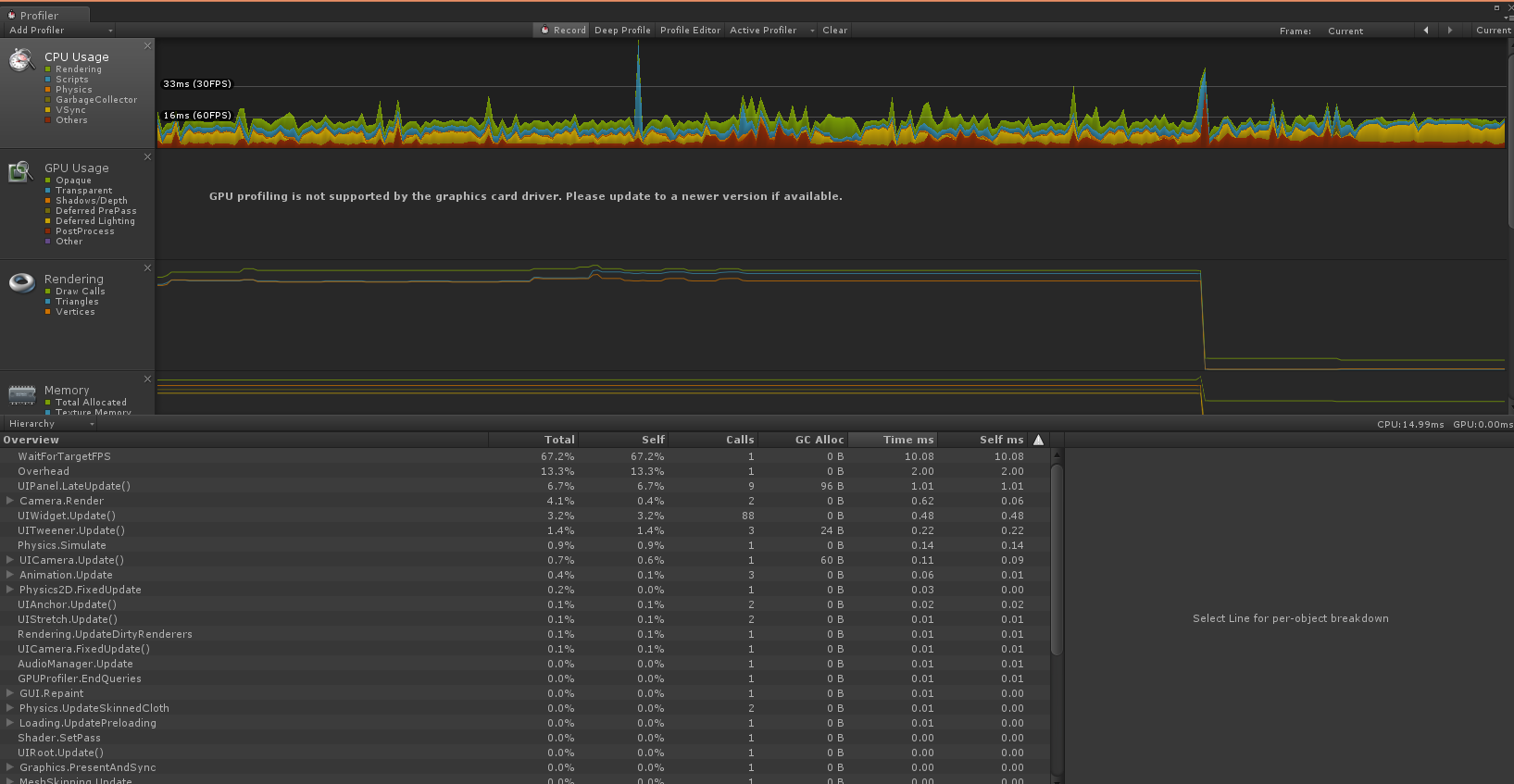Expand the Loading.UpdatePreloading row
The image size is (1514, 784).
pyautogui.click(x=10, y=723)
